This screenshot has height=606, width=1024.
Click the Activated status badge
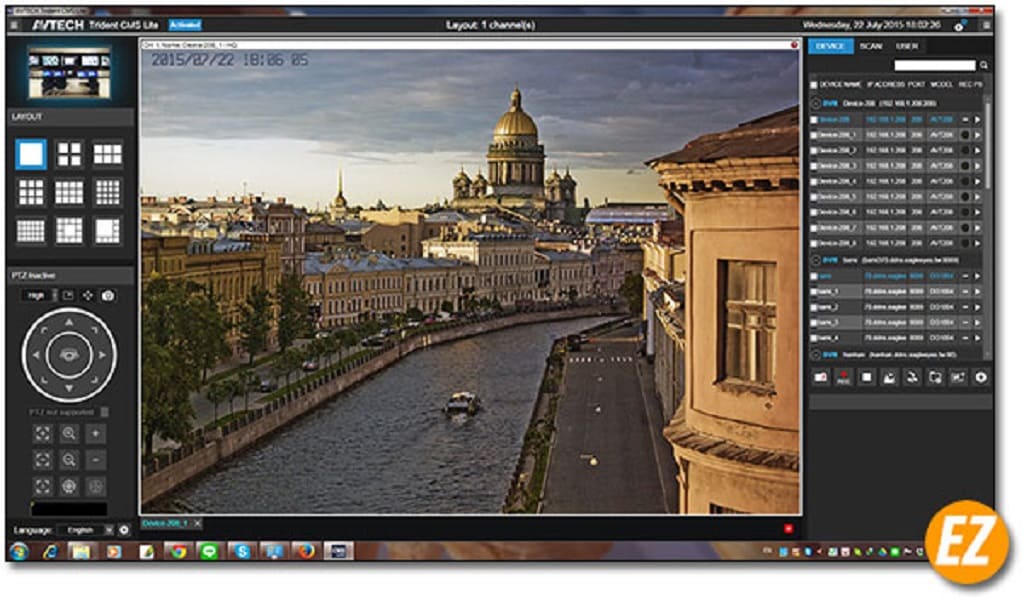pyautogui.click(x=185, y=25)
